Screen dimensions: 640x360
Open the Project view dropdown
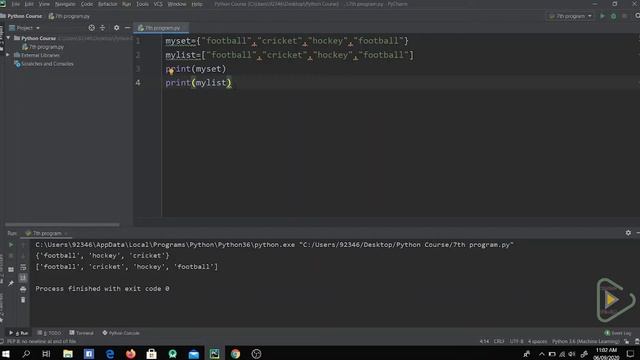(x=24, y=28)
